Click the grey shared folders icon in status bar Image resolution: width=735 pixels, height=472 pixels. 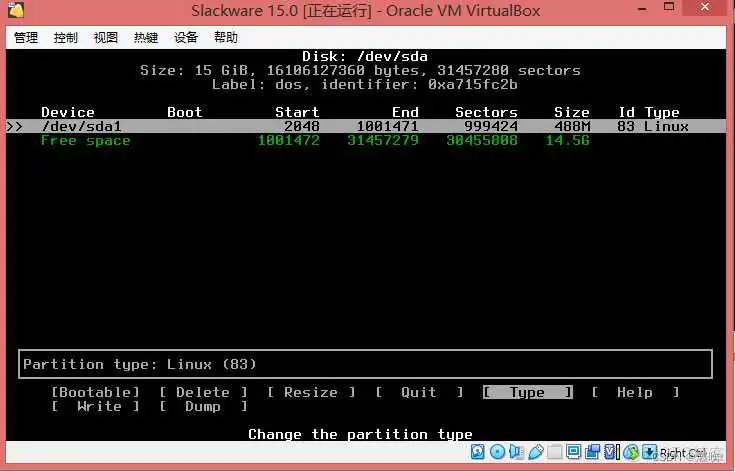(x=555, y=452)
